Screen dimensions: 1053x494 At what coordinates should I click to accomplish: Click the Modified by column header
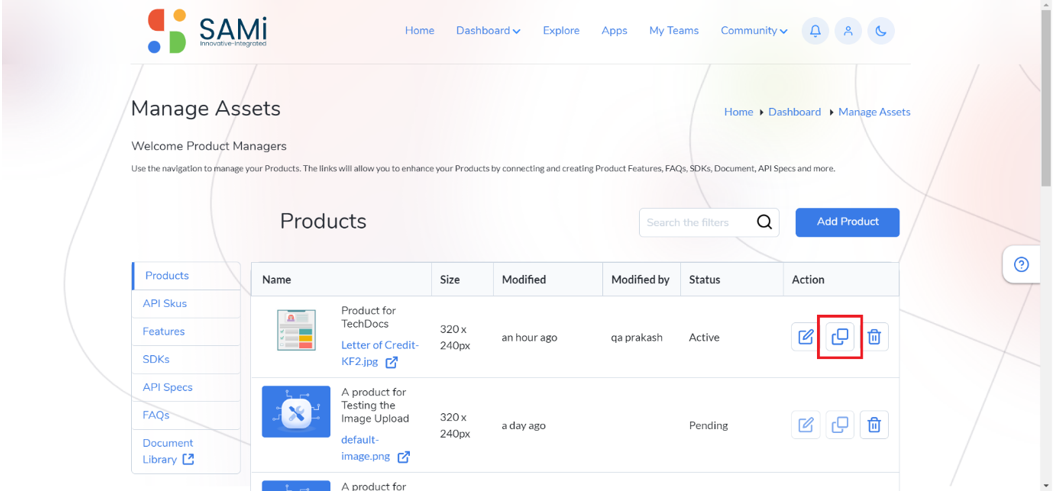coord(640,280)
